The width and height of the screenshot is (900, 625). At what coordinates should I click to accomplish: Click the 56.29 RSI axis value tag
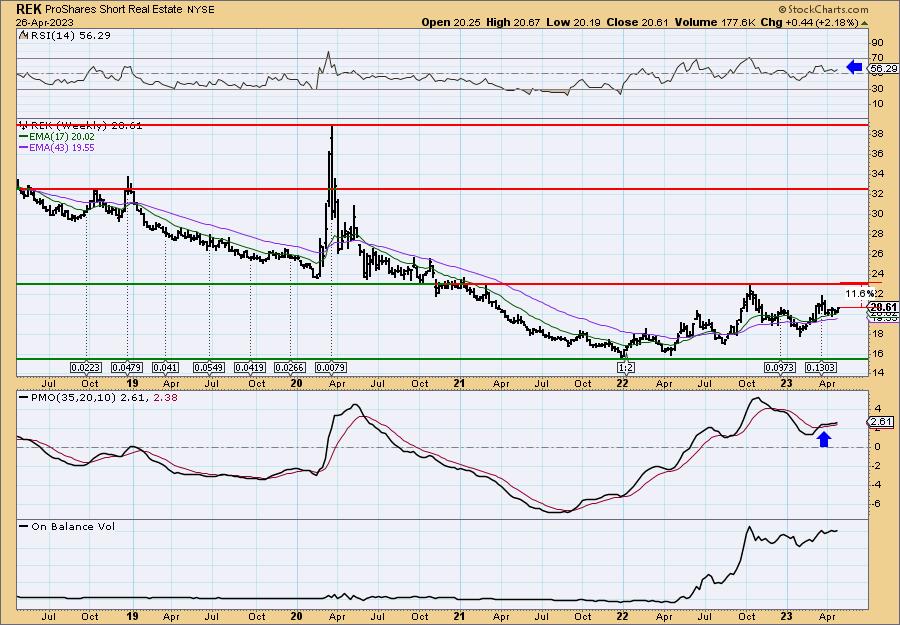click(x=883, y=68)
